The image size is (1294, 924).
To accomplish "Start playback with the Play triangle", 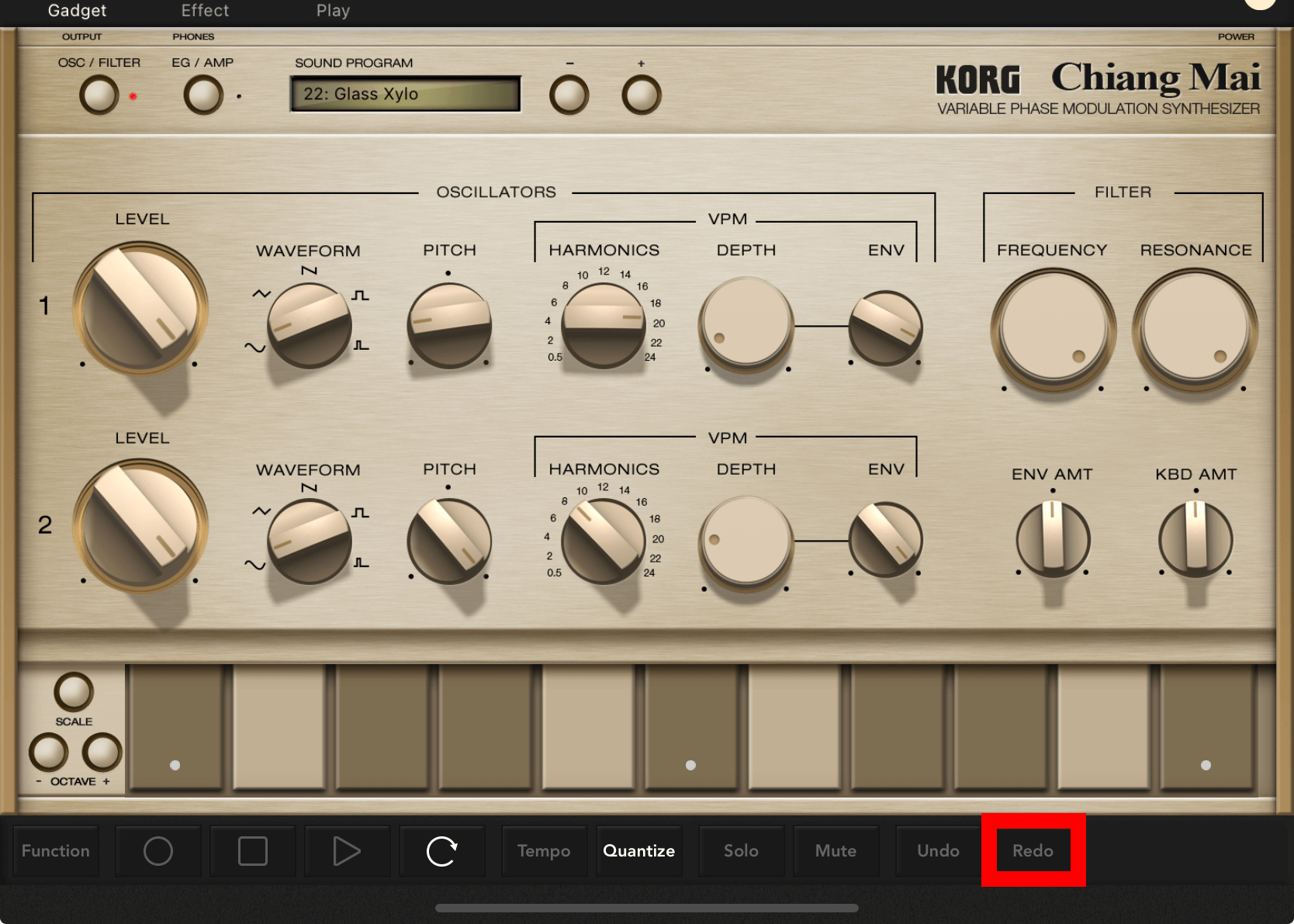I will click(347, 851).
